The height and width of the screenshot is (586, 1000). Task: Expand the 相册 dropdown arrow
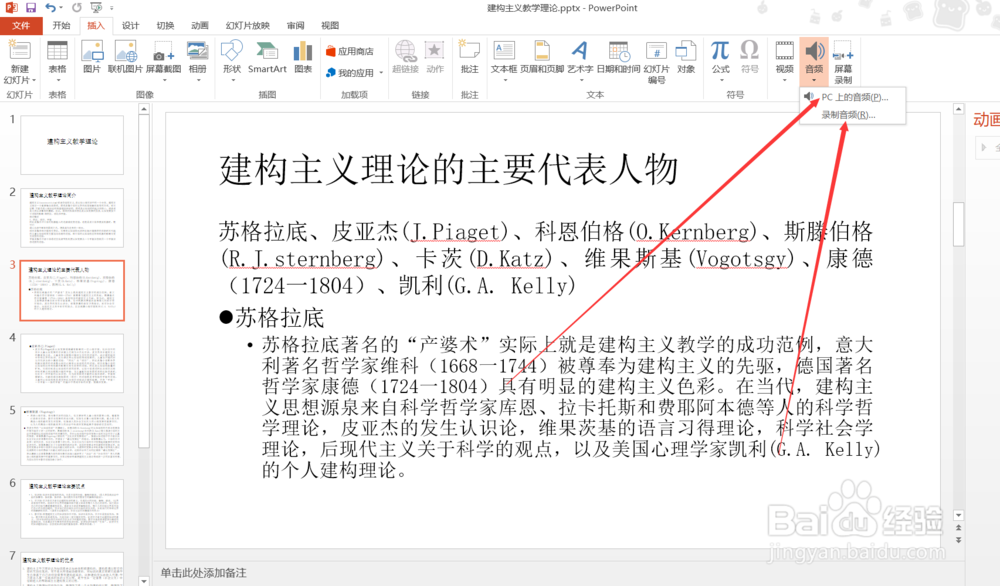click(198, 80)
